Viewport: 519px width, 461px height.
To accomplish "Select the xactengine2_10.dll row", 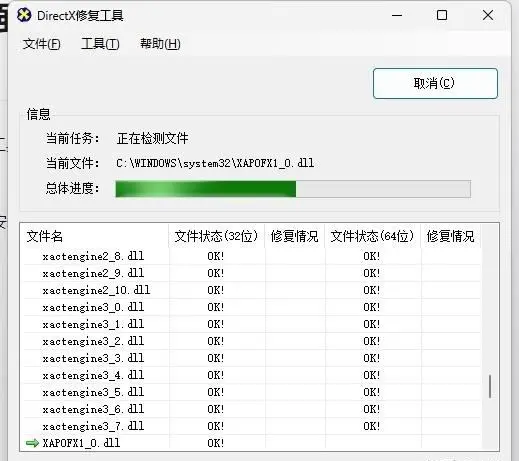I will 252,290.
